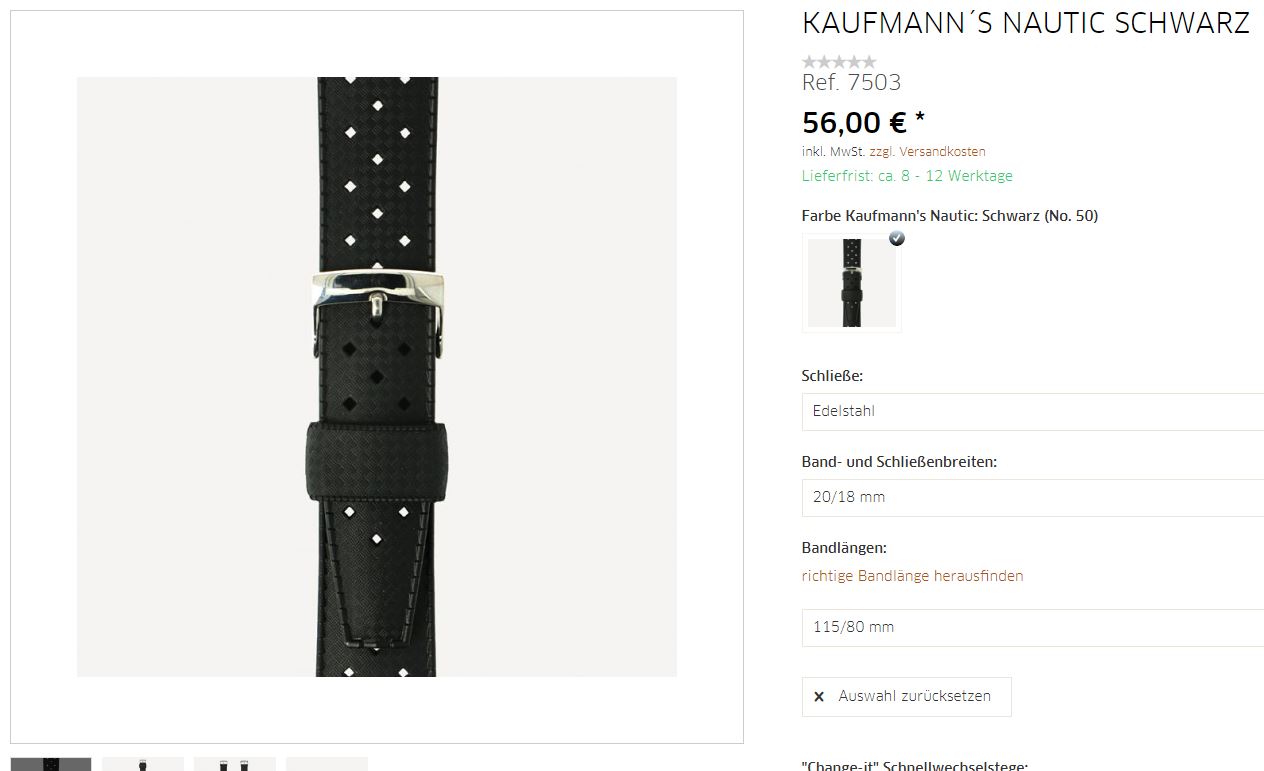Click the main watch strap product image
Image resolution: width=1264 pixels, height=771 pixels.
pyautogui.click(x=377, y=377)
